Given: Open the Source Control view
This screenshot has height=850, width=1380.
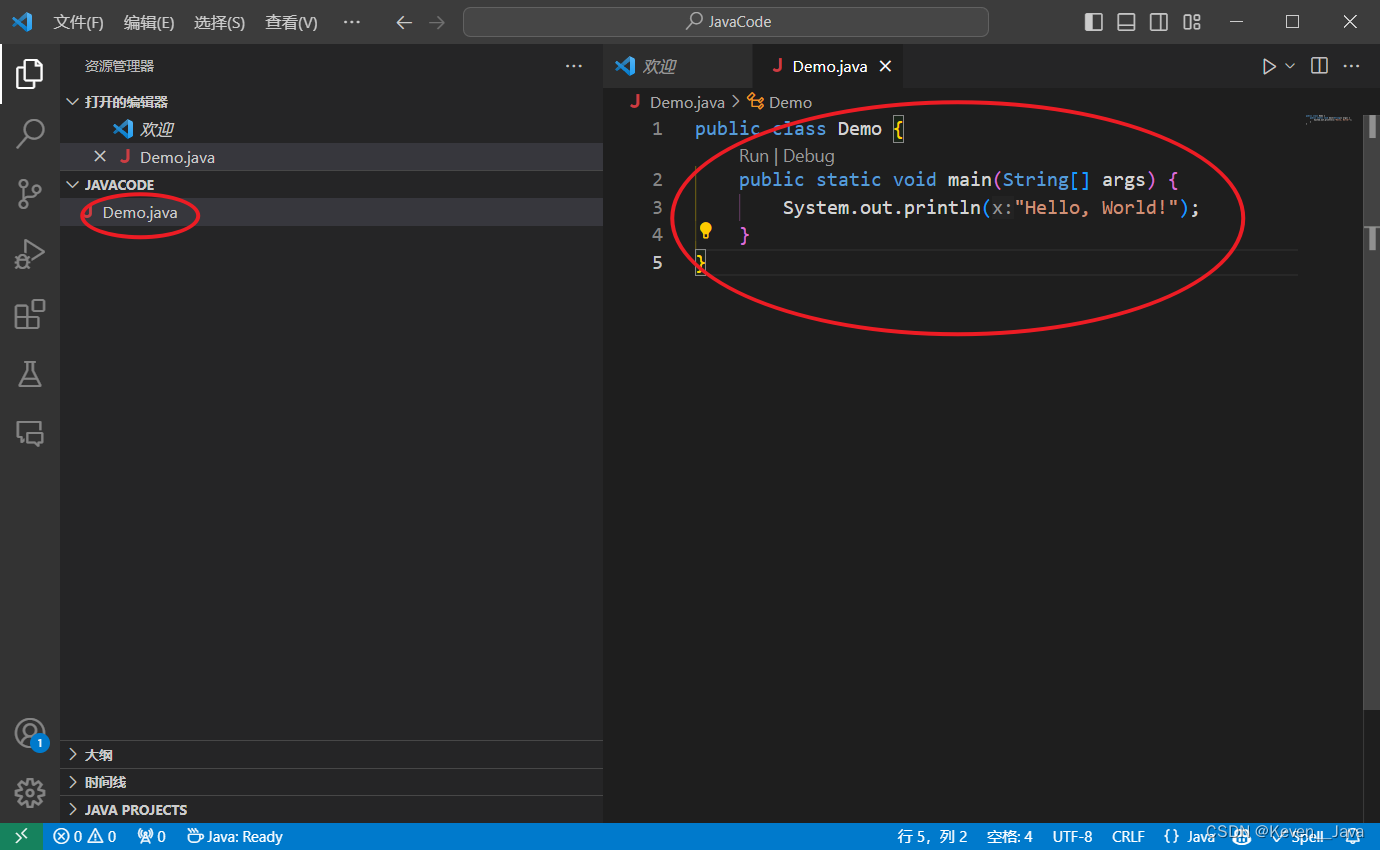Looking at the screenshot, I should tap(30, 194).
